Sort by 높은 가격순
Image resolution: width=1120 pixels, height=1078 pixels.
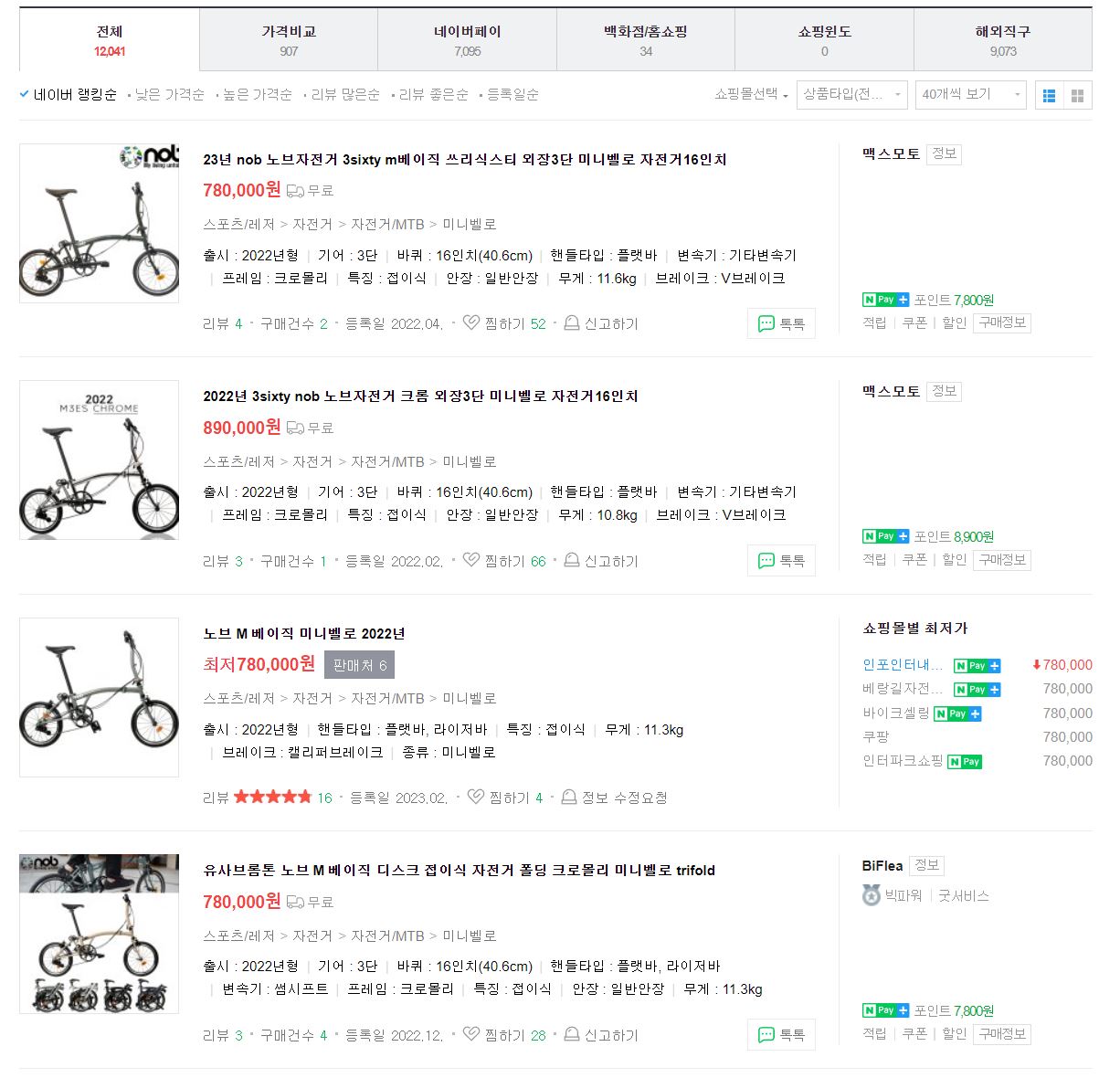[x=258, y=94]
